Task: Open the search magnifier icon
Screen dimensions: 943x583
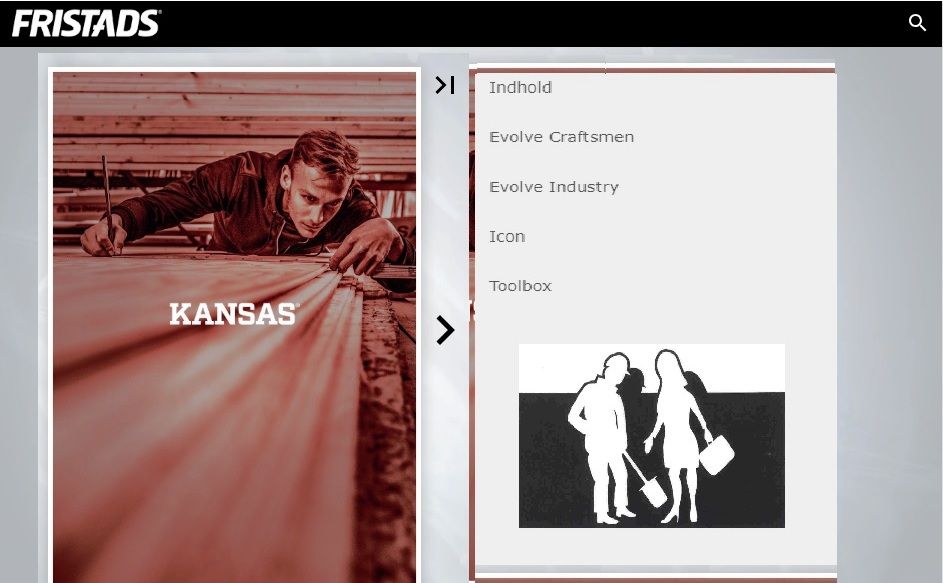Action: pyautogui.click(x=917, y=23)
